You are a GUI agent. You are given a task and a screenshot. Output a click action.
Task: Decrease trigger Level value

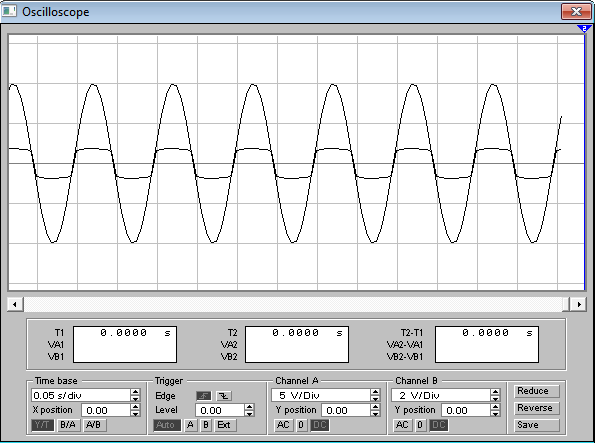[x=249, y=414]
